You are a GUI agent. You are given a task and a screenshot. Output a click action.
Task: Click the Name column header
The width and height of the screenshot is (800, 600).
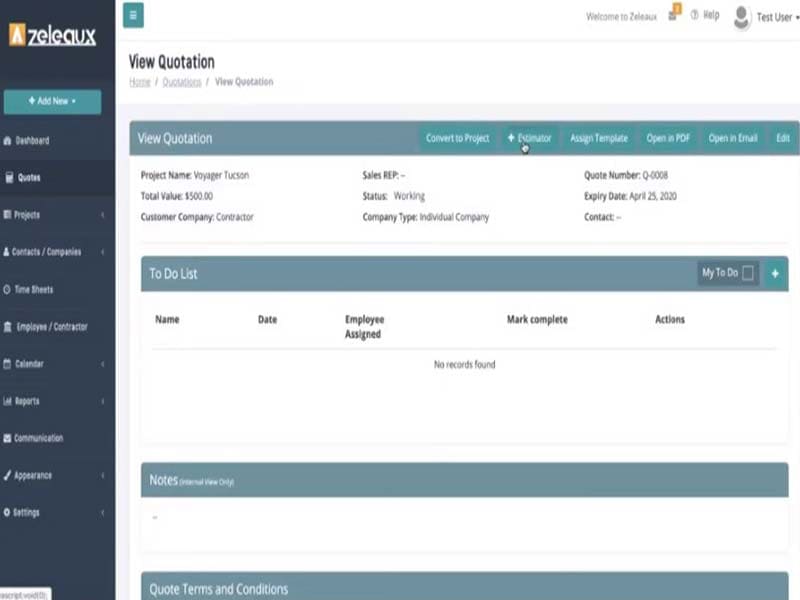point(167,320)
